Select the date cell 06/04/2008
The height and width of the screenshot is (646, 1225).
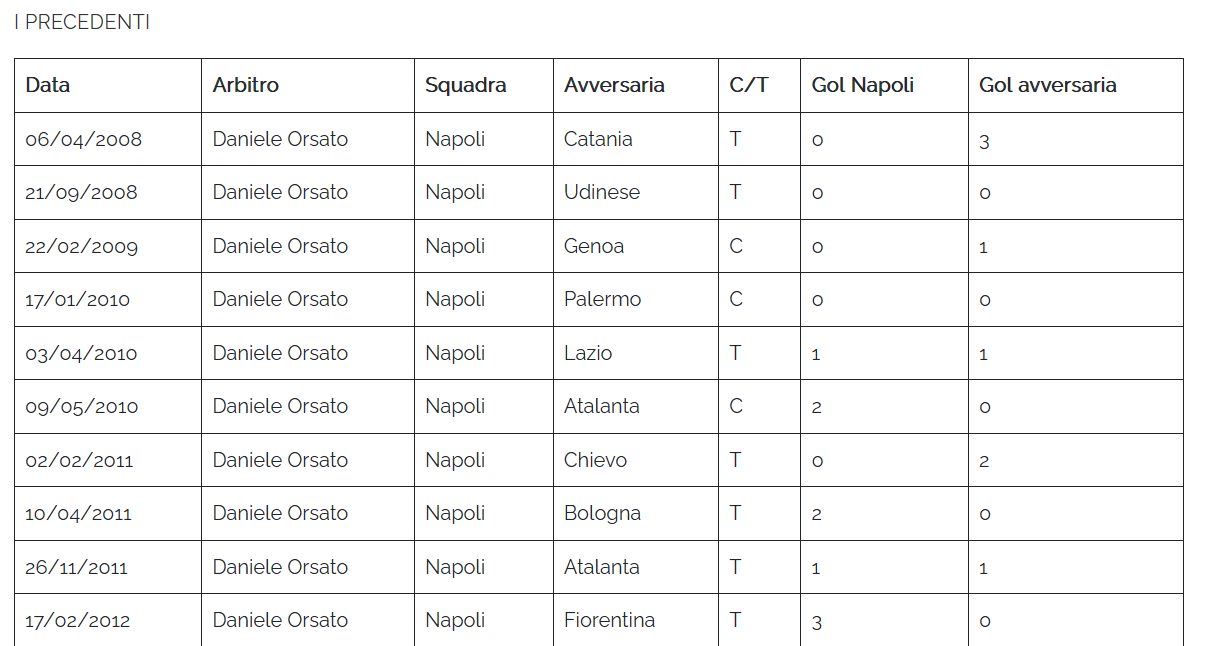[x=84, y=139]
